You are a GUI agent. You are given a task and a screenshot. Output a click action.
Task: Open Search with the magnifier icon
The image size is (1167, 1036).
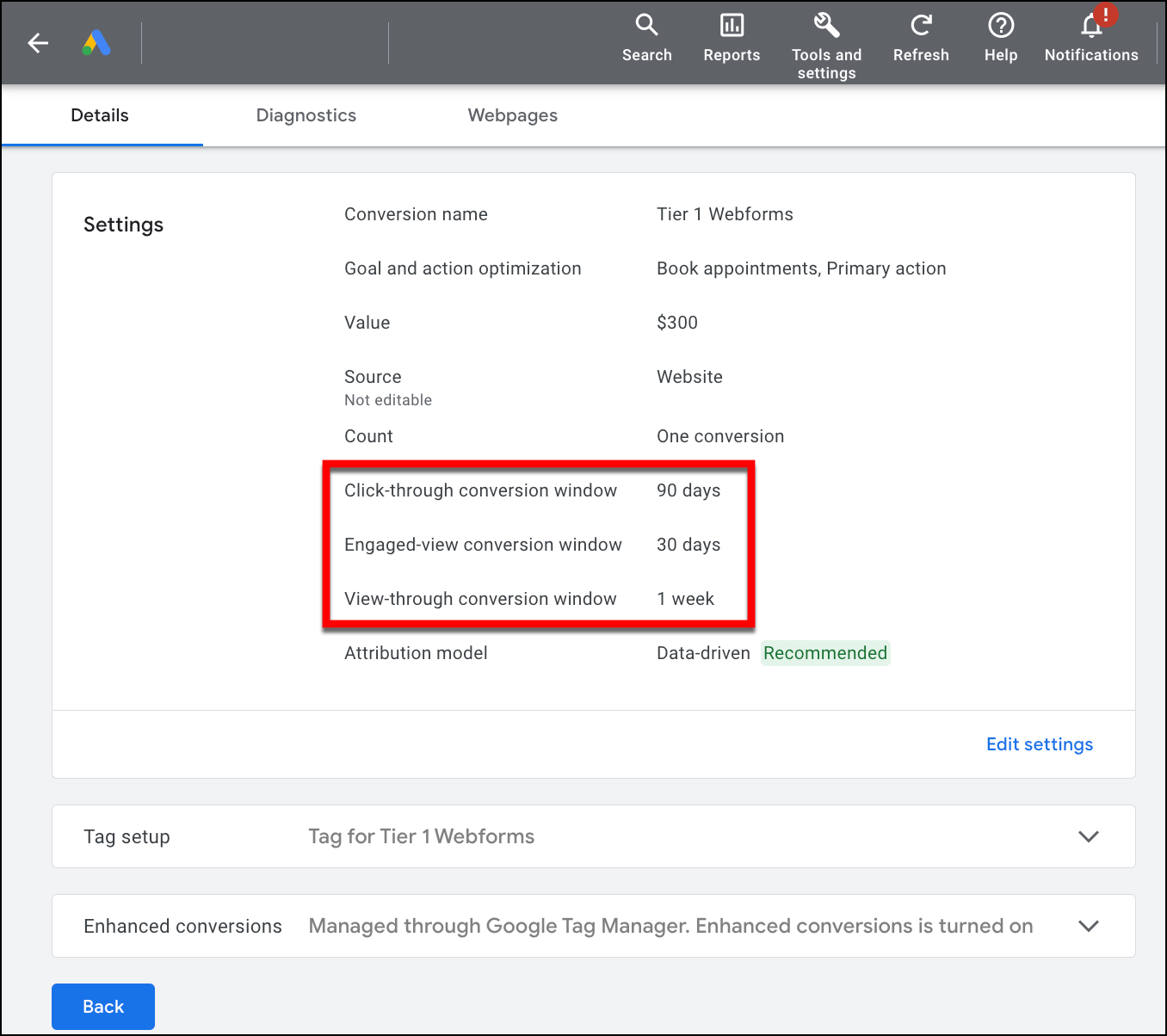click(646, 26)
